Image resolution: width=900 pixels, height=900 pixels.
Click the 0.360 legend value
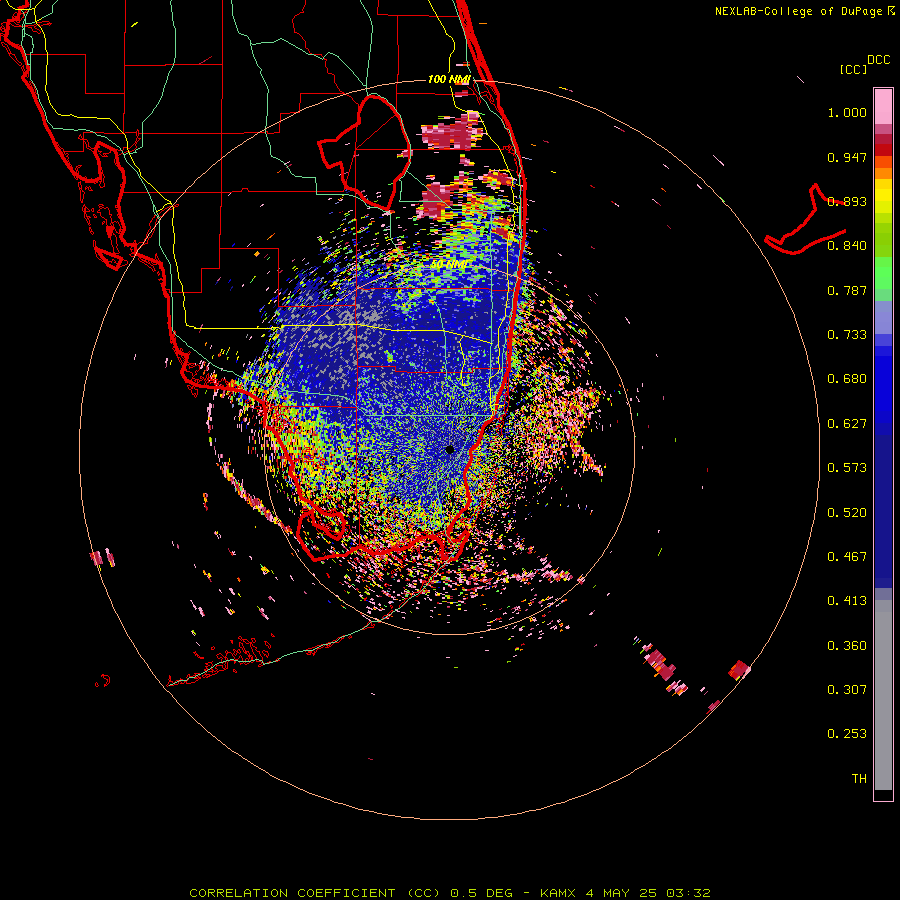847,646
